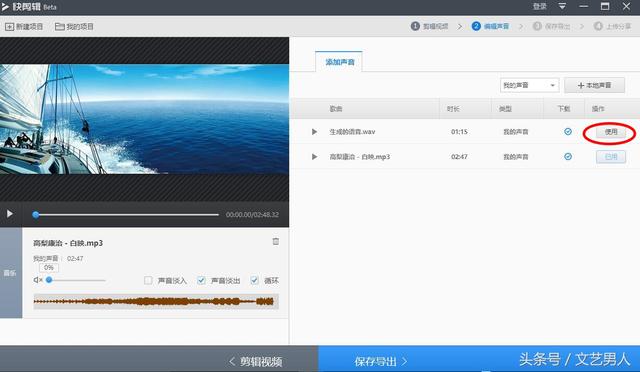Select step 2 编辑声音
This screenshot has height=372, width=640.
coord(490,26)
